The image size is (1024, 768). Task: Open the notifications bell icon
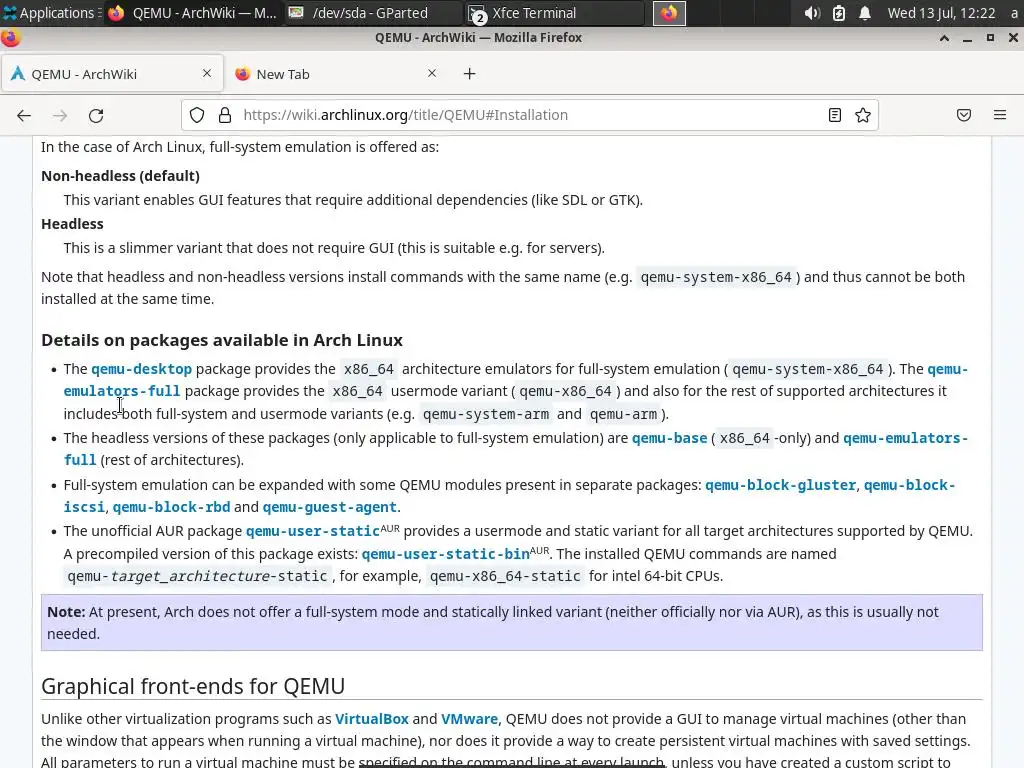point(865,13)
